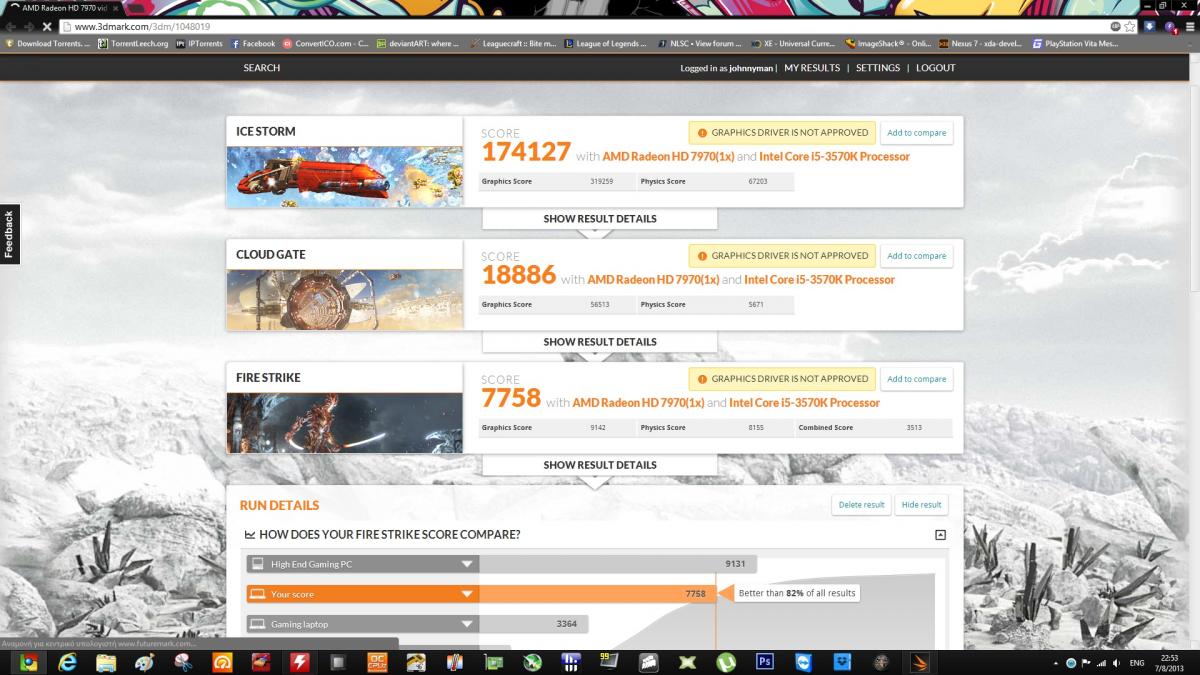This screenshot has width=1200, height=675.
Task: Open the League of Legends bookmark
Action: point(605,44)
